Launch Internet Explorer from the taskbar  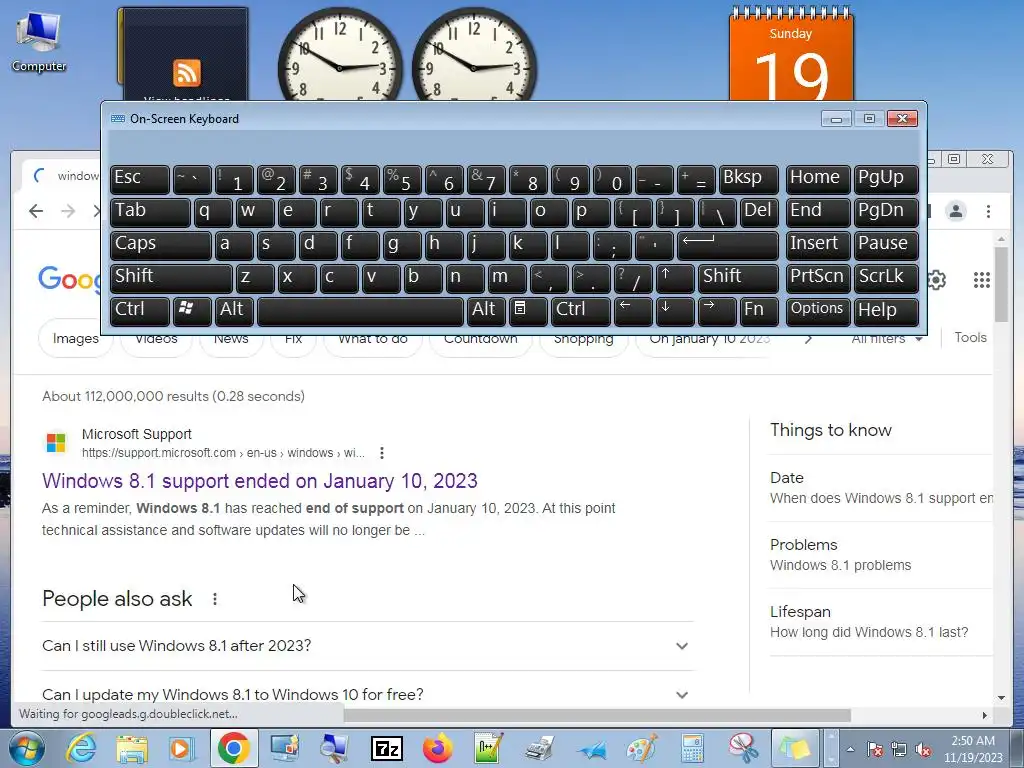[x=81, y=748]
